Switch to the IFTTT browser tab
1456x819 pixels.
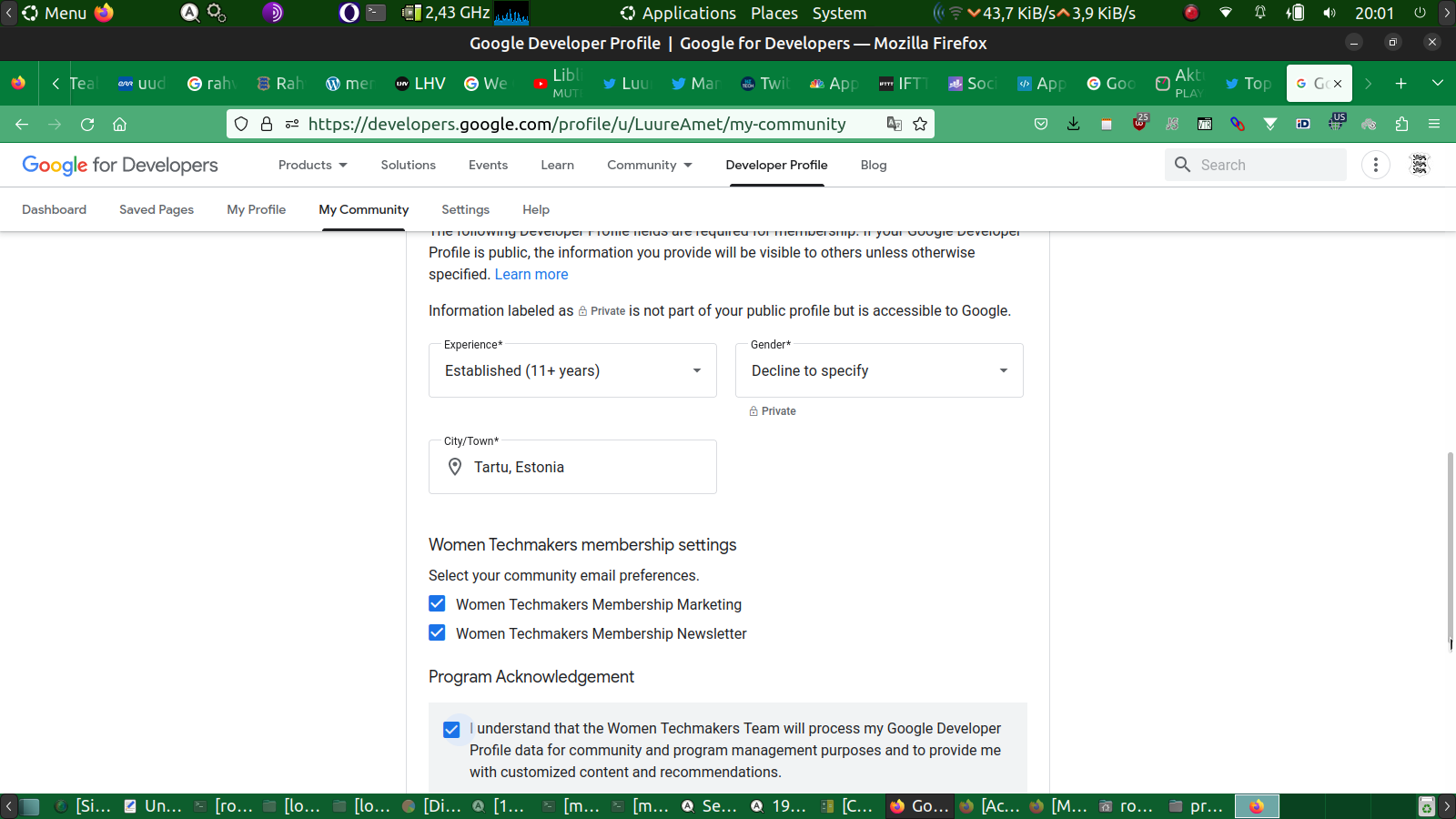pos(903,84)
